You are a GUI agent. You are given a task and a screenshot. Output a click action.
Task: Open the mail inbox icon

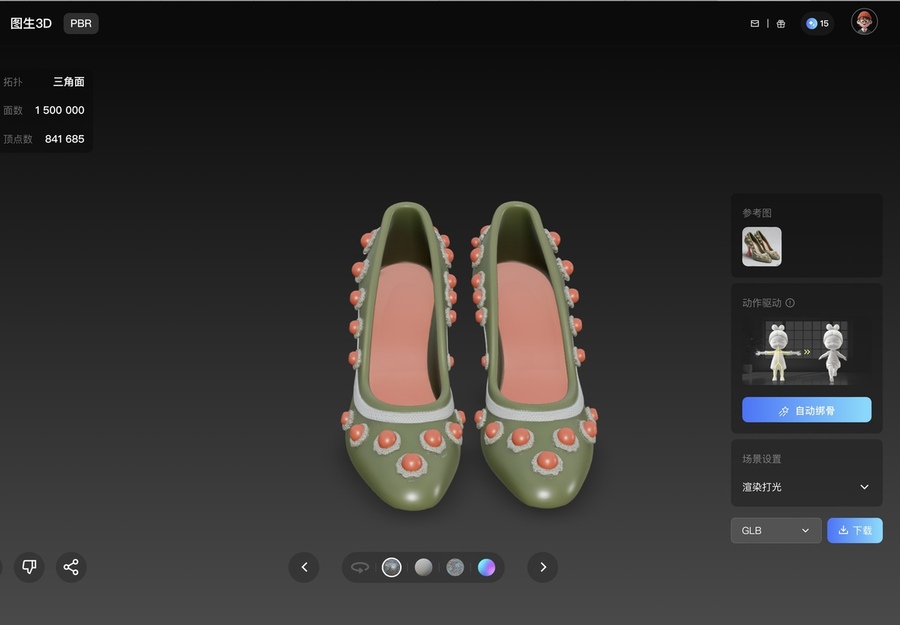click(x=755, y=23)
